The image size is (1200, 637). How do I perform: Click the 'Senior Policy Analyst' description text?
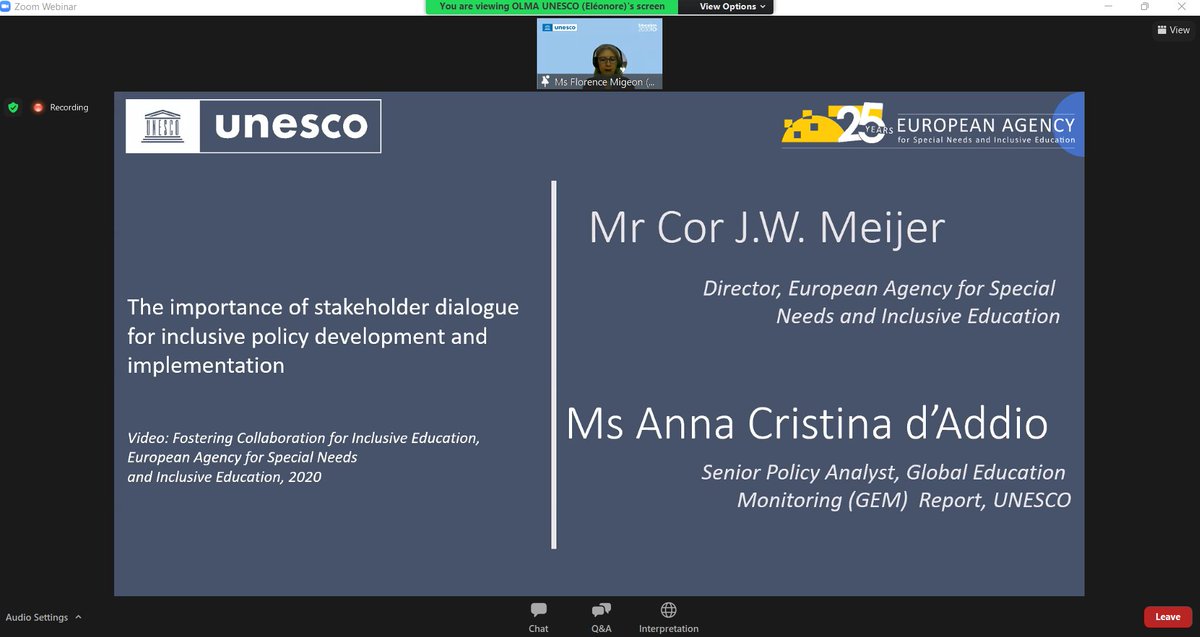[886, 485]
